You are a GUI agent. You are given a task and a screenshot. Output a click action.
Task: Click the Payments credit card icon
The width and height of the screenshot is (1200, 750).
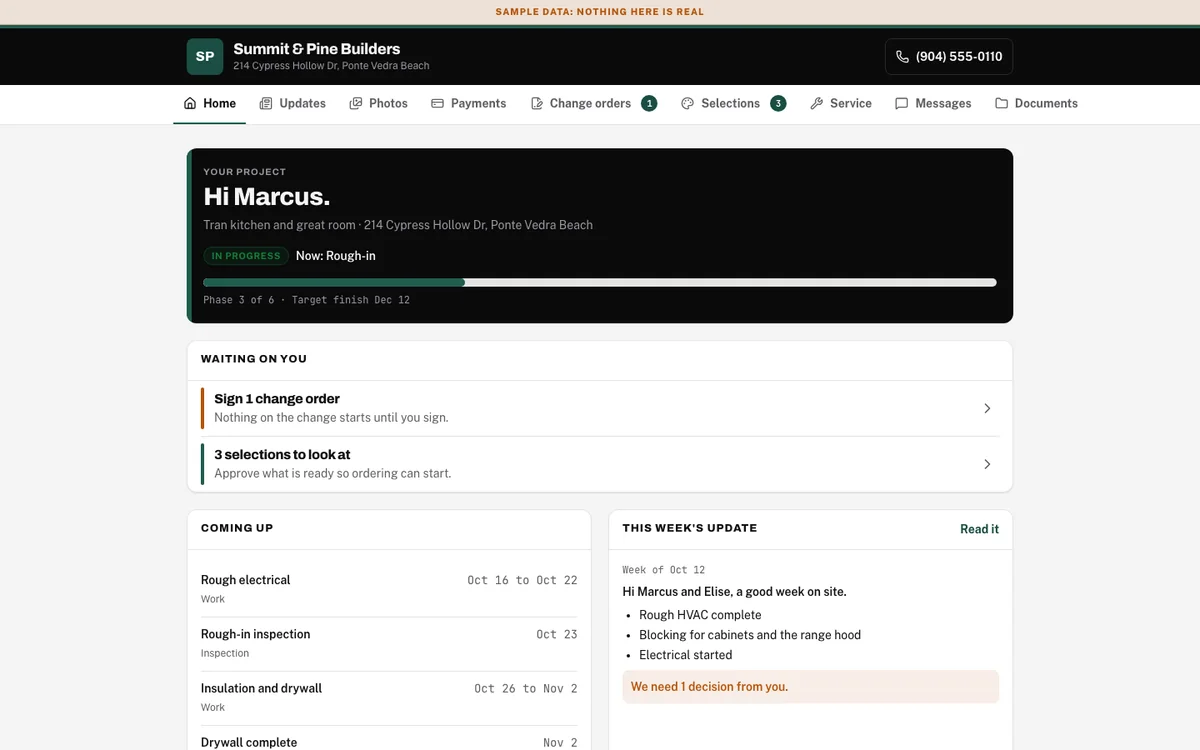(437, 103)
